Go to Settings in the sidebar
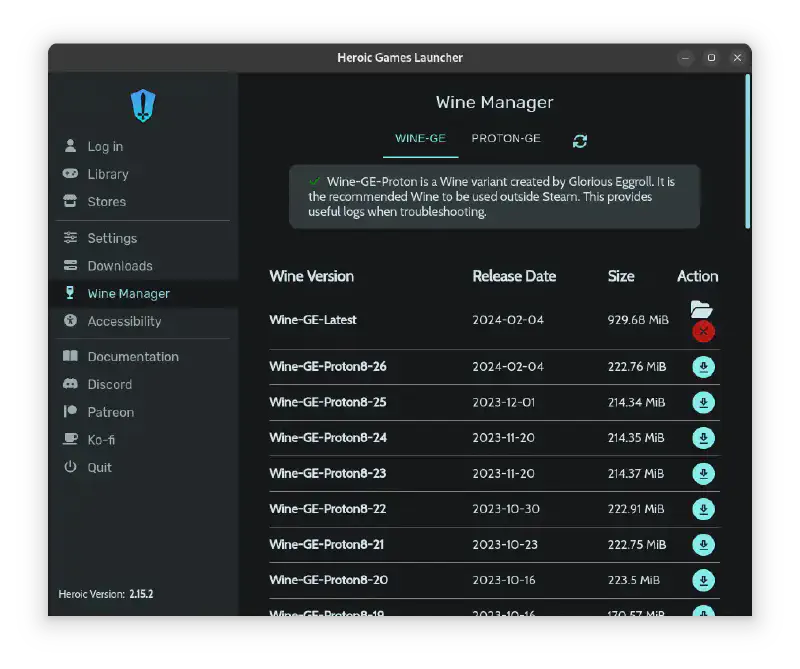This screenshot has width=800, height=669. [111, 238]
